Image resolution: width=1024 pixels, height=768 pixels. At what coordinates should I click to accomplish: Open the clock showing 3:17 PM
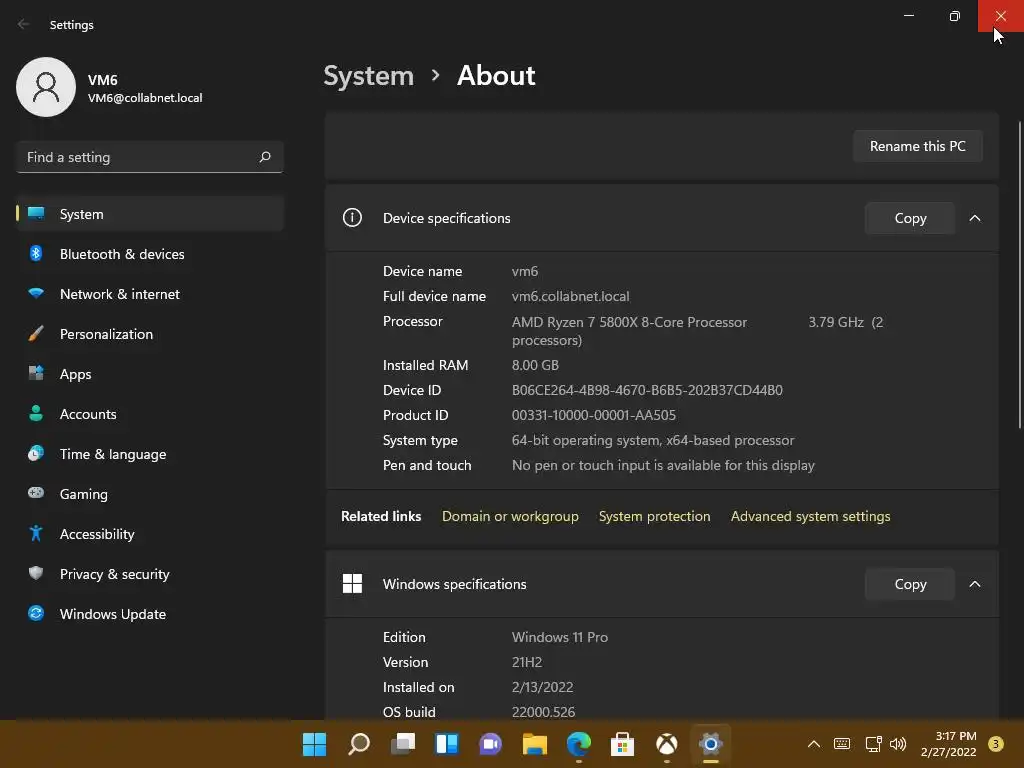(x=948, y=744)
